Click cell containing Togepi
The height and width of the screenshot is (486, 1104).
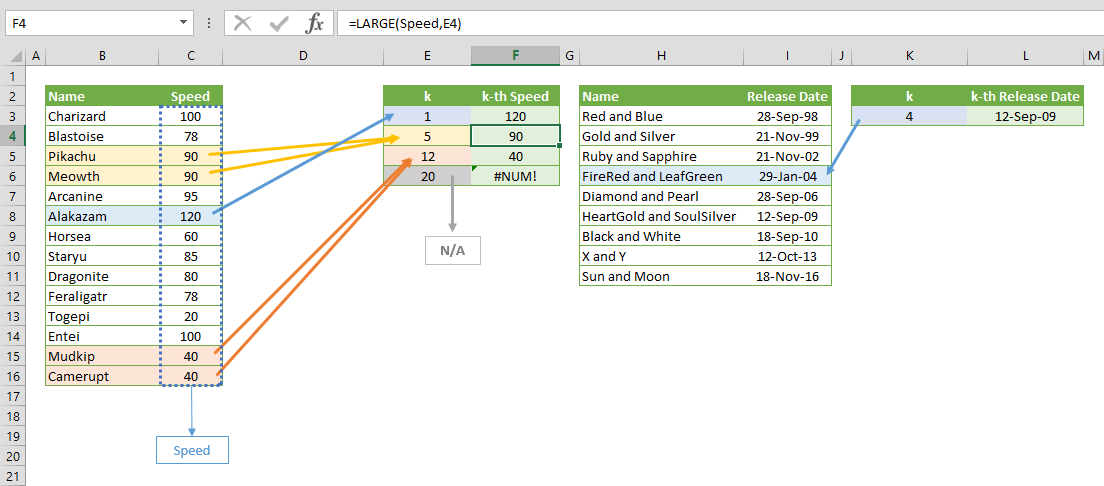tap(103, 316)
